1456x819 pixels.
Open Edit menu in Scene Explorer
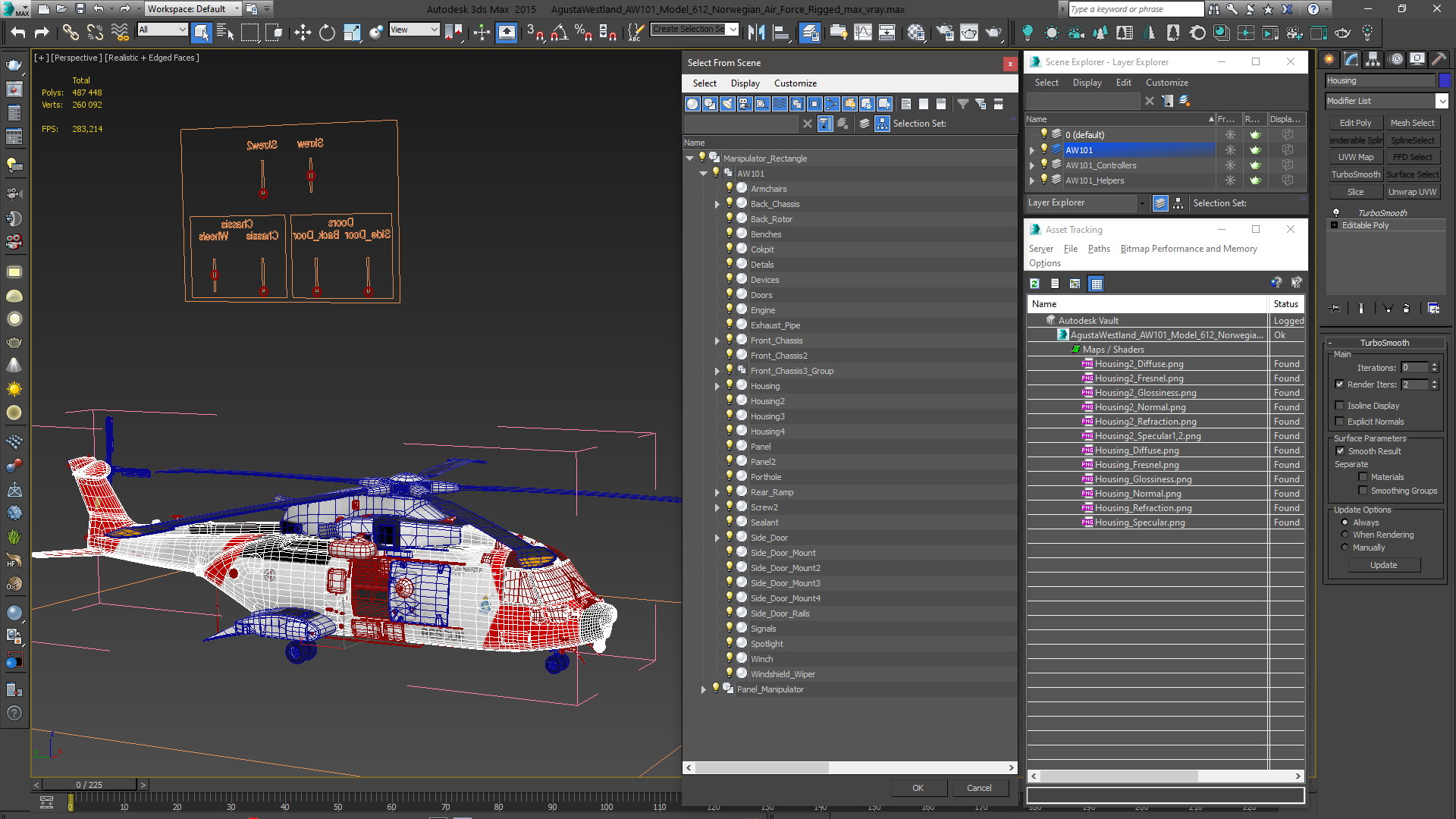pos(1123,83)
